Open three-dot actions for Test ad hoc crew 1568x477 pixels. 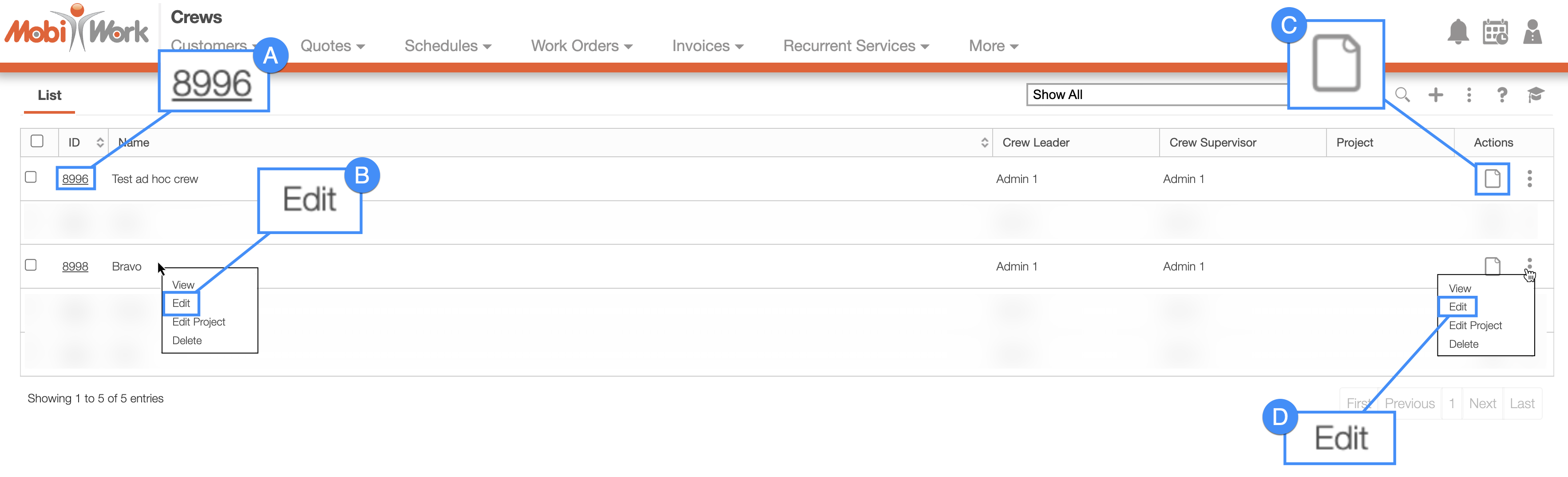1529,179
